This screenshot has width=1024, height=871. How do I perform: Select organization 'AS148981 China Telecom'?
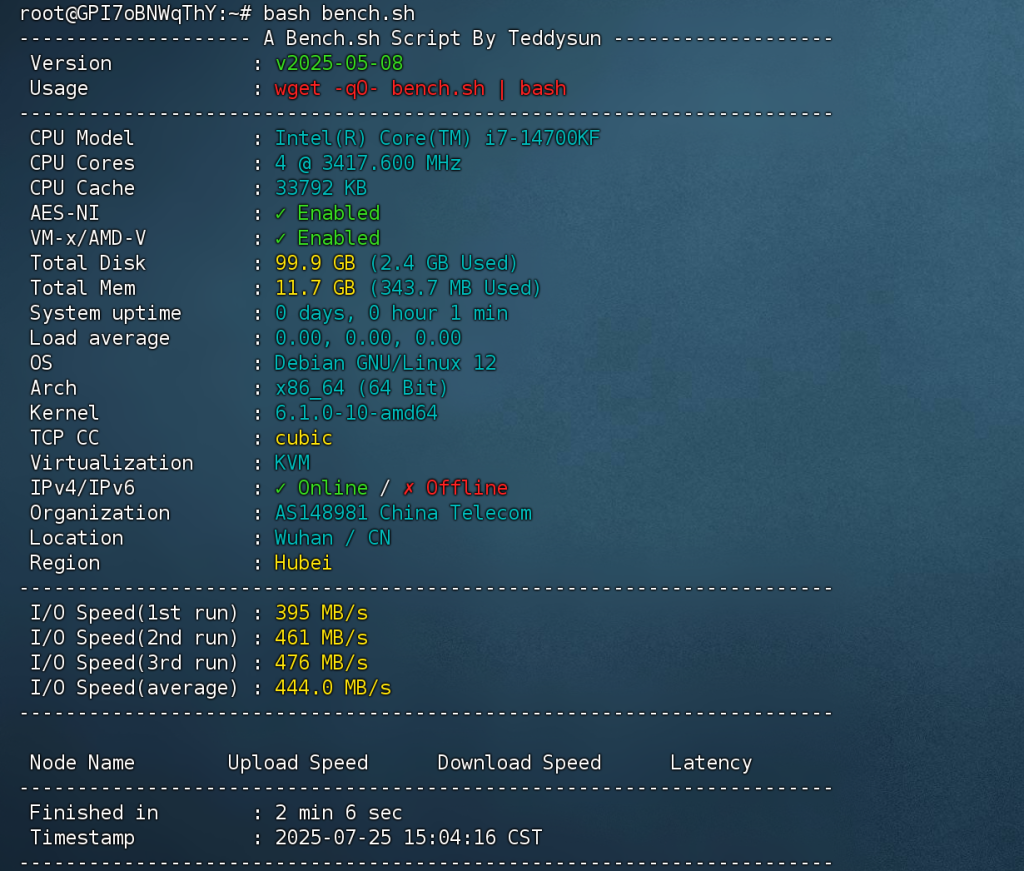404,513
